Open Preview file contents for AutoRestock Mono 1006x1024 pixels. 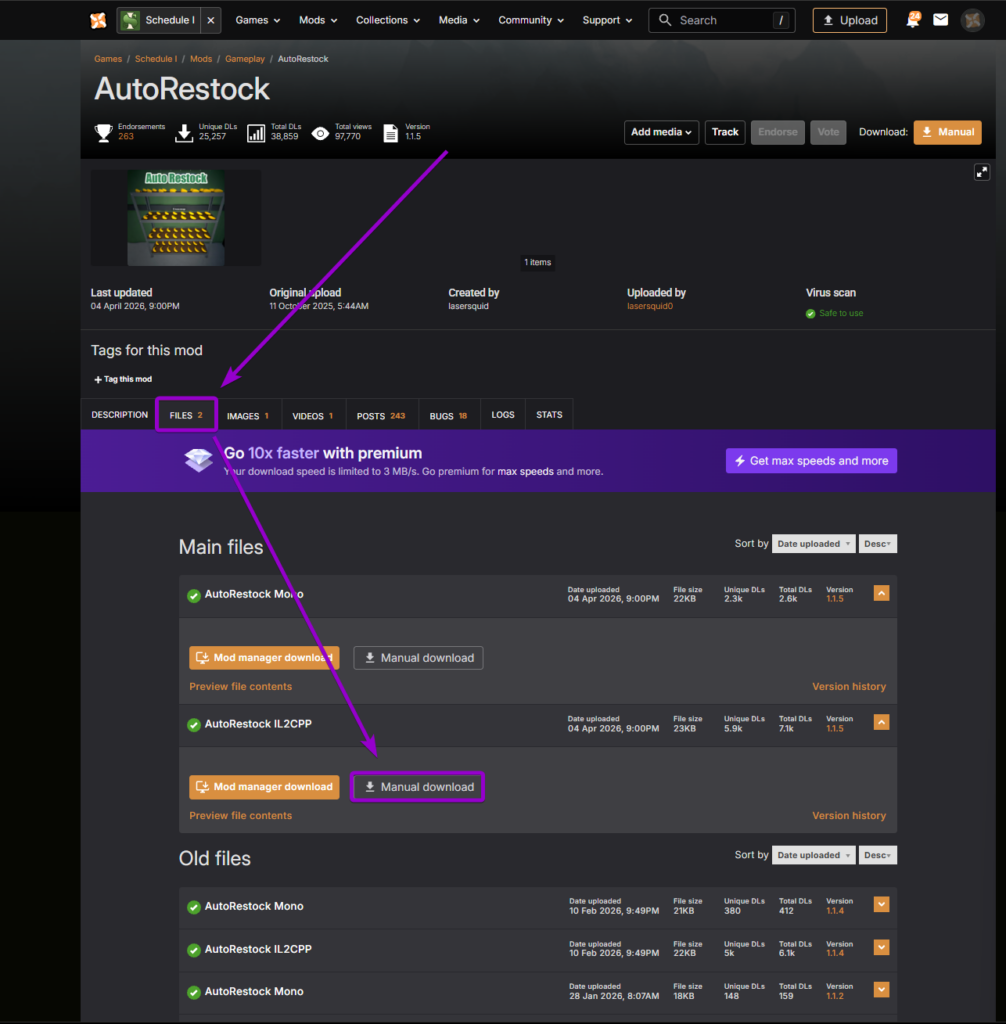pos(240,686)
